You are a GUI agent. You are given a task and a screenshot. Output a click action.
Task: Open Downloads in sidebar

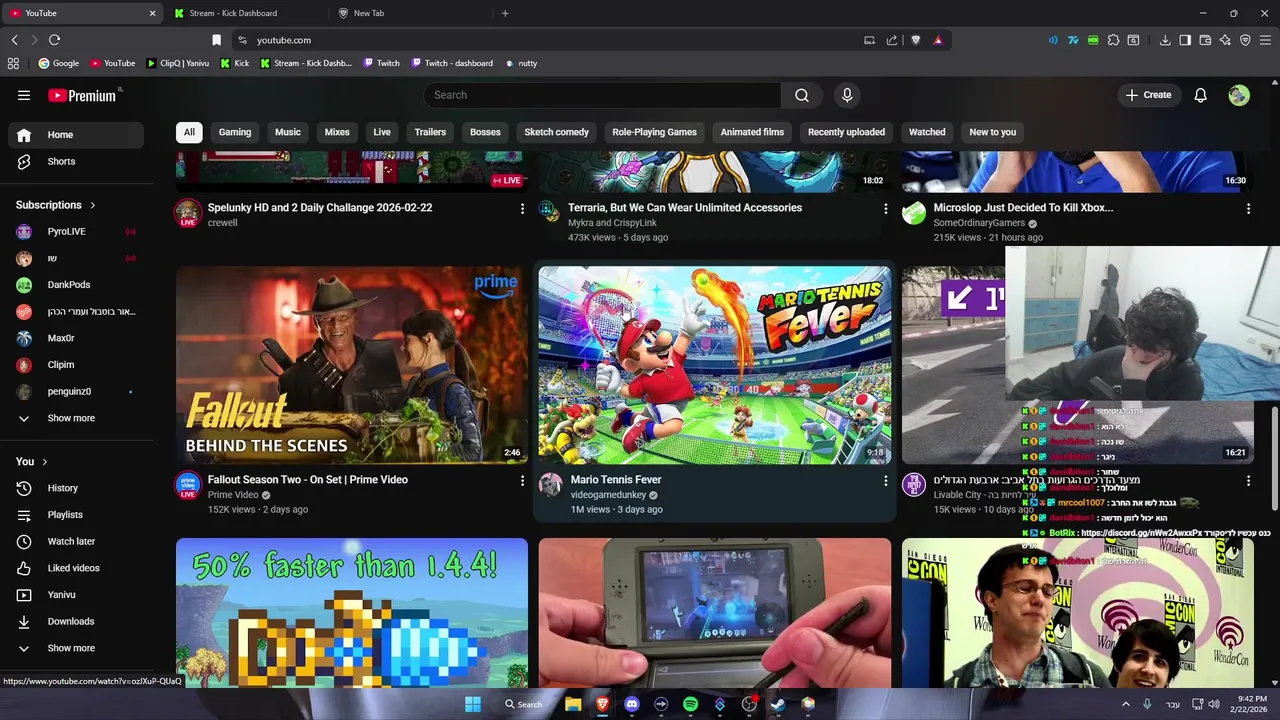click(76, 621)
